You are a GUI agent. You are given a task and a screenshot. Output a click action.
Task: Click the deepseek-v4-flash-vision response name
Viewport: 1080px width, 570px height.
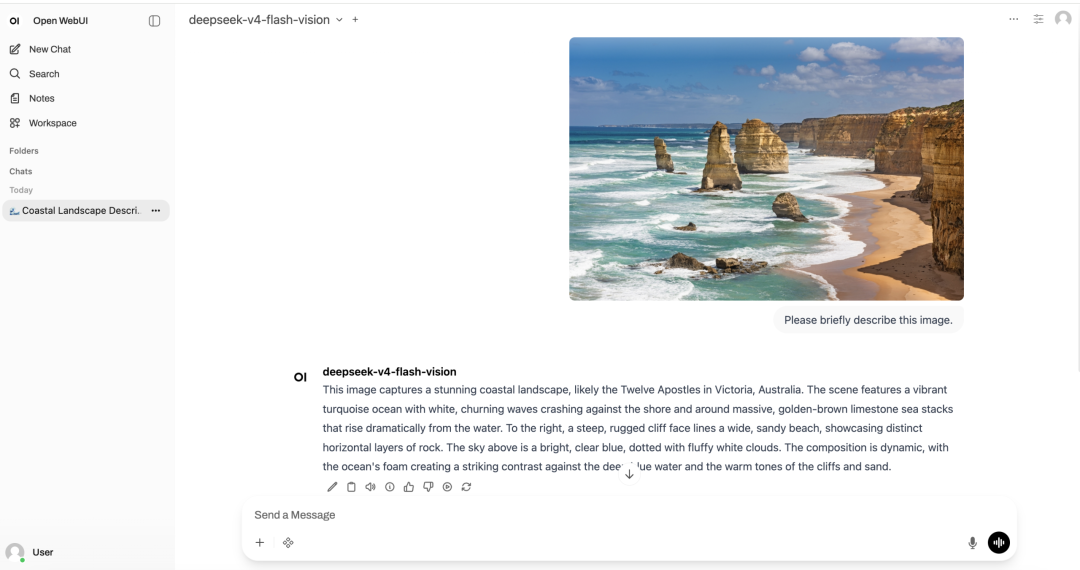389,372
